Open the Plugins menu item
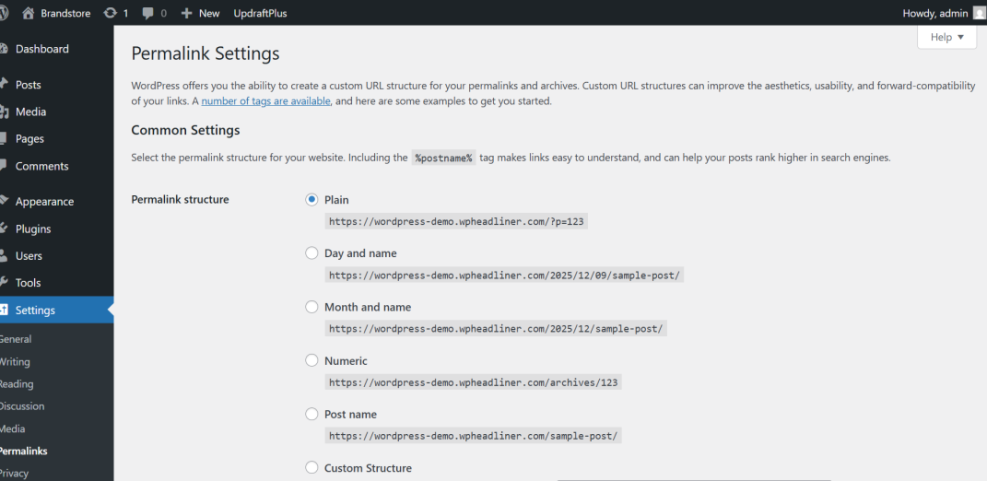Viewport: 987px width, 481px height. [33, 229]
